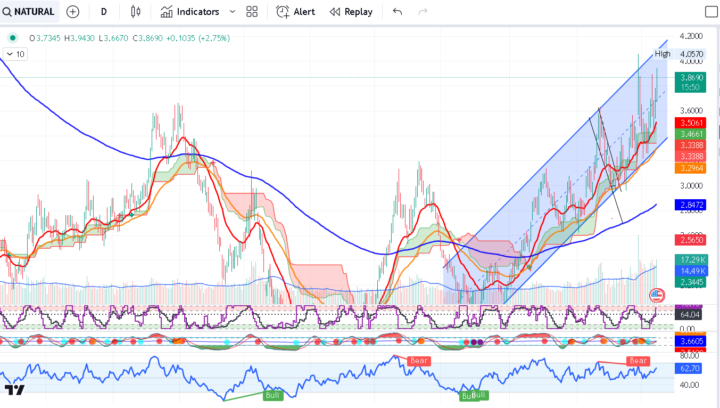
Task: Create a new Alert
Action: coord(295,12)
